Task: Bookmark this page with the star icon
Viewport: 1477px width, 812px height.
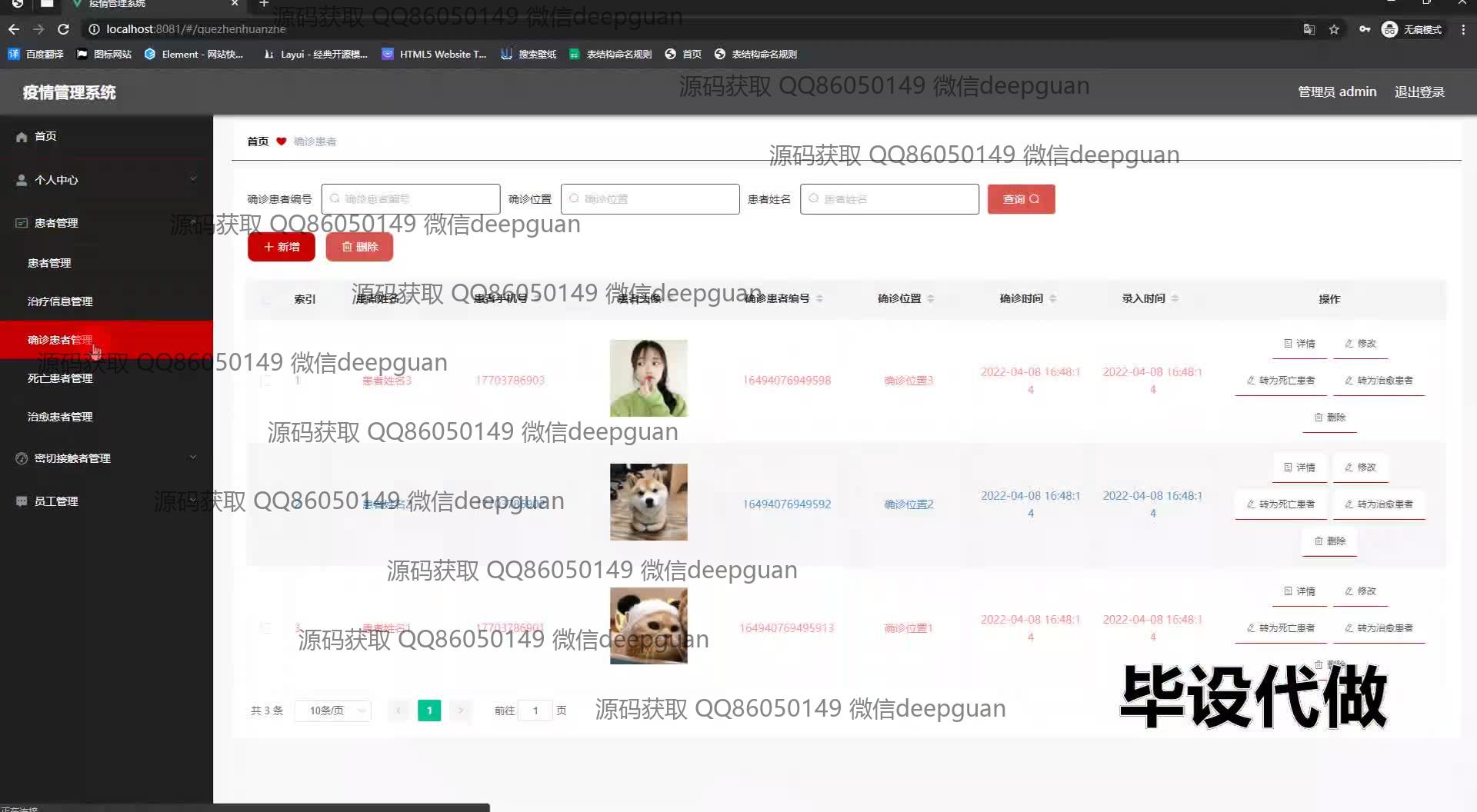Action: coord(1334,29)
